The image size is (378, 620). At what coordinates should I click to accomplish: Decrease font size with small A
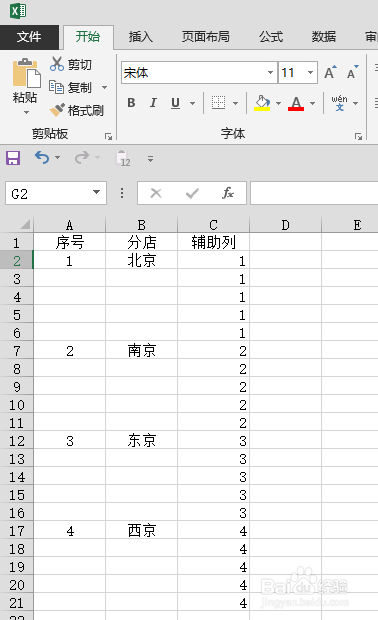(352, 73)
